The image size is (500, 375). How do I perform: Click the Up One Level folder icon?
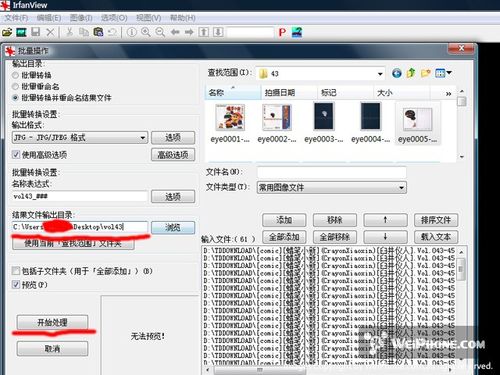[x=411, y=73]
